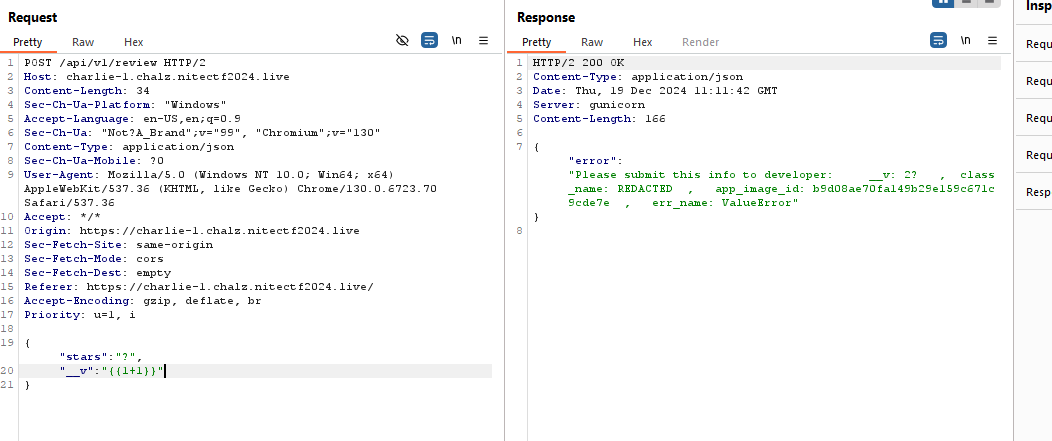
Task: Open the Render tab in Response panel
Action: click(700, 42)
